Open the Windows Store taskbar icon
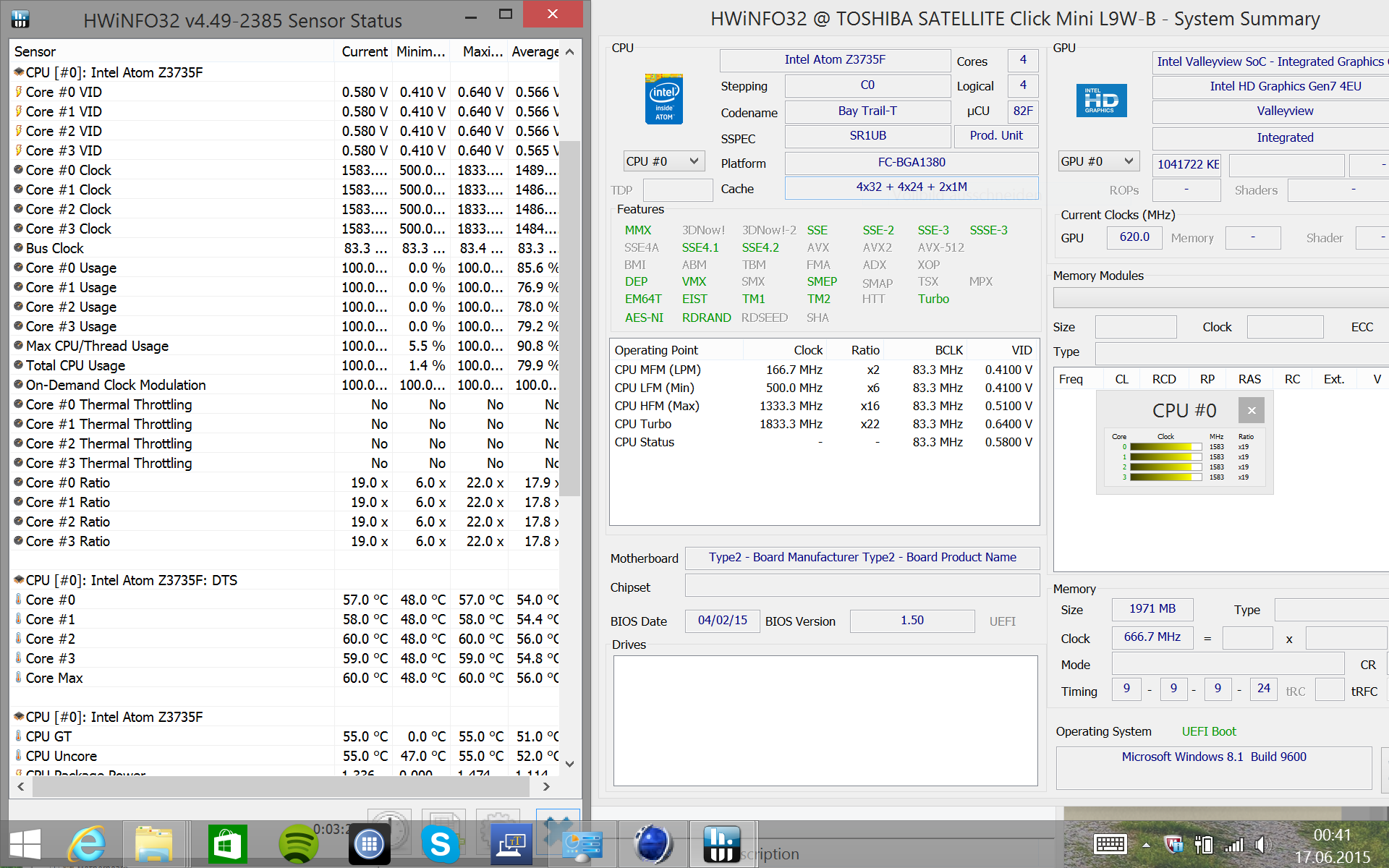The image size is (1389, 868). tap(227, 845)
